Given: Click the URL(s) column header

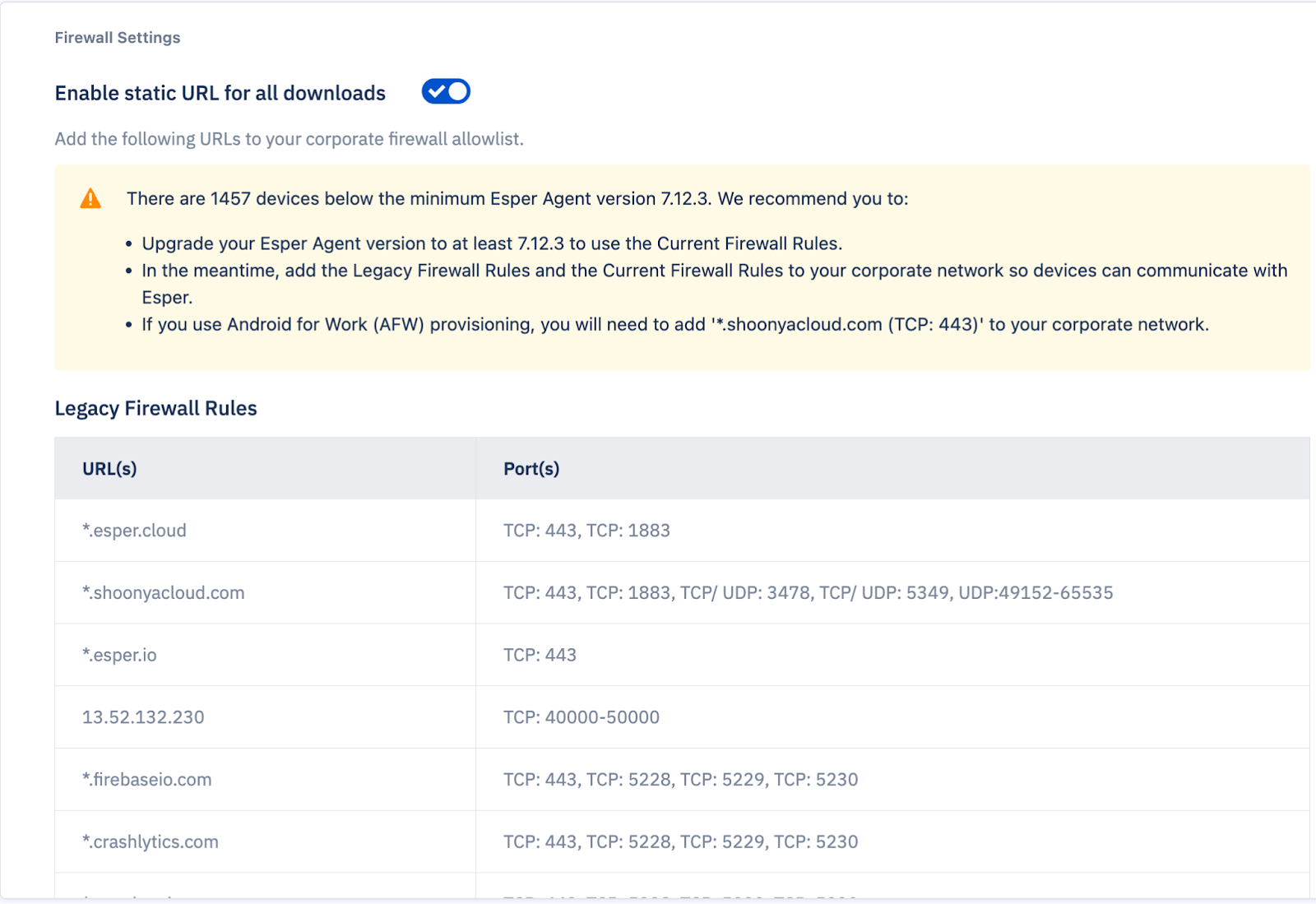Looking at the screenshot, I should (x=109, y=468).
